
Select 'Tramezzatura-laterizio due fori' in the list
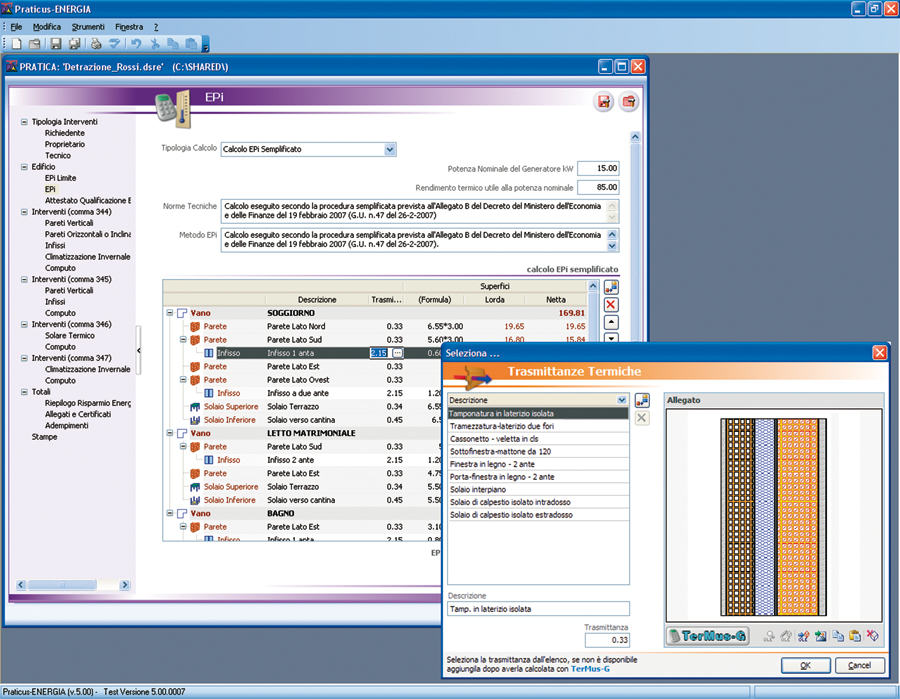click(538, 426)
